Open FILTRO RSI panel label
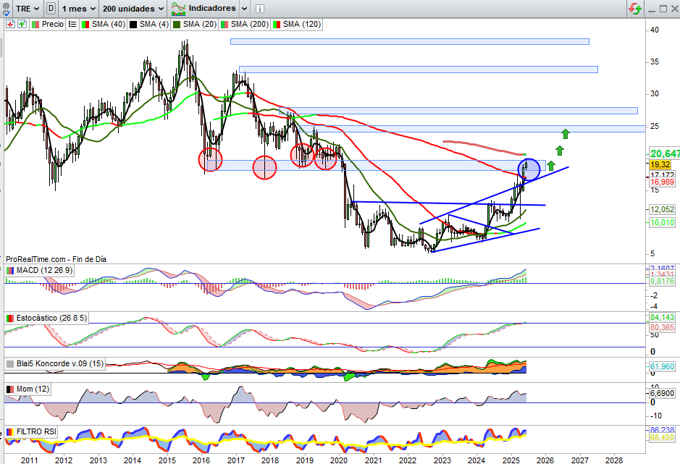The height and width of the screenshot is (464, 680). tap(36, 431)
